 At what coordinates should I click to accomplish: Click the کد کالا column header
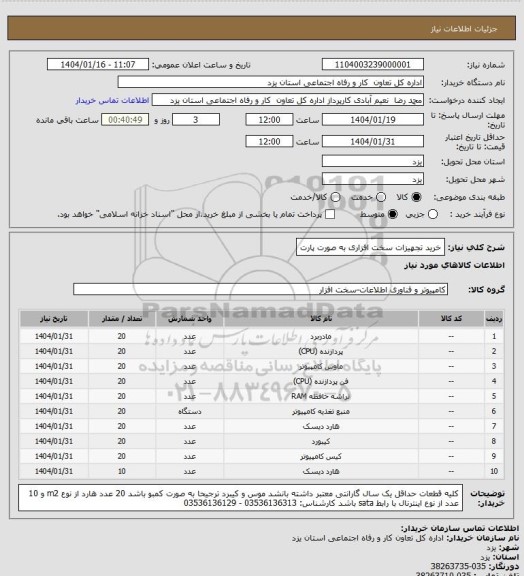point(451,319)
